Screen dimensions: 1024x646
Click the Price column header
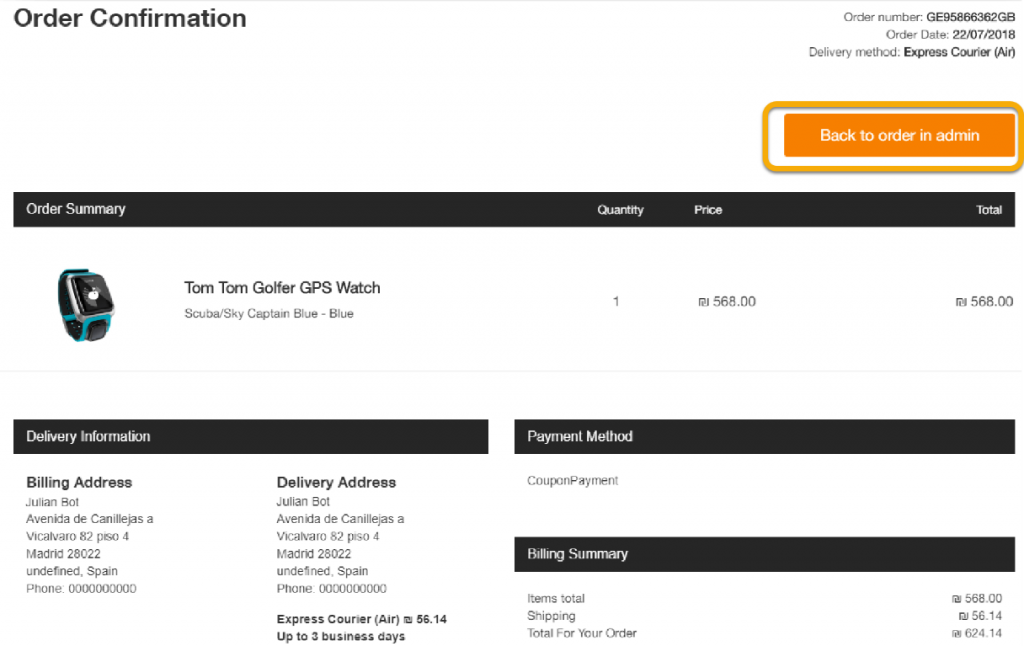[x=708, y=210]
